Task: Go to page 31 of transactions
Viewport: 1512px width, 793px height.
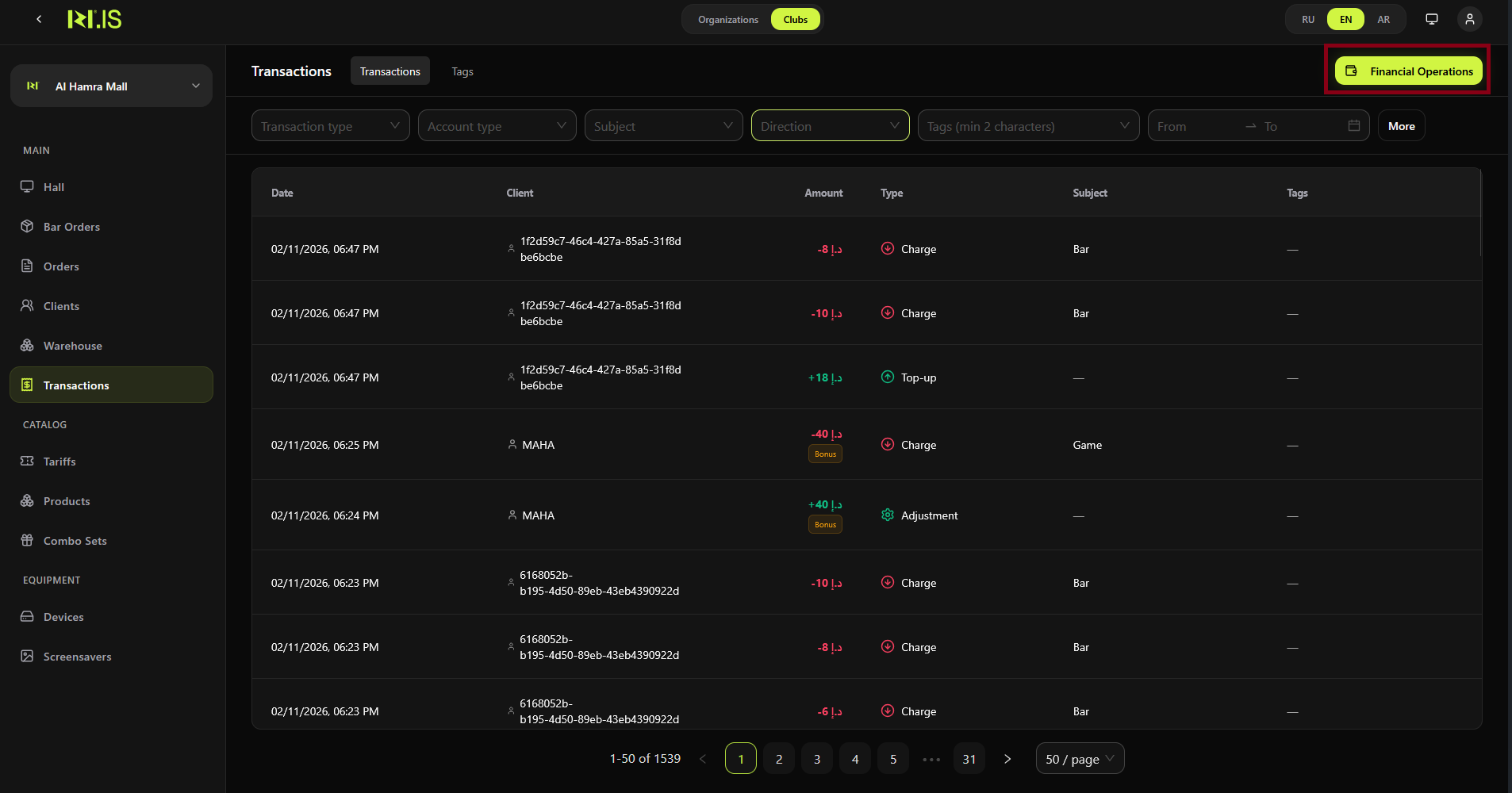Action: click(x=969, y=758)
